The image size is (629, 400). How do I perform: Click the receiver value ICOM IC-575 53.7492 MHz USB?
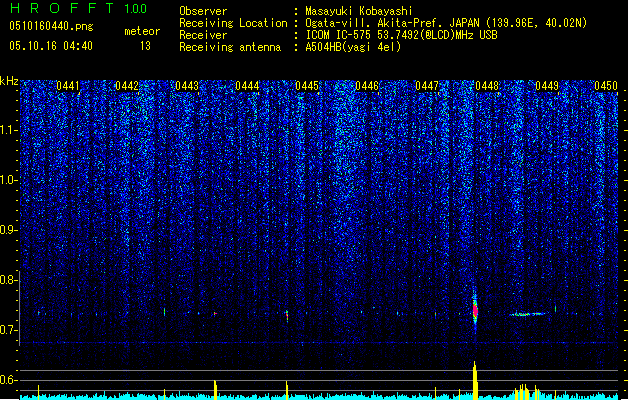(x=402, y=35)
